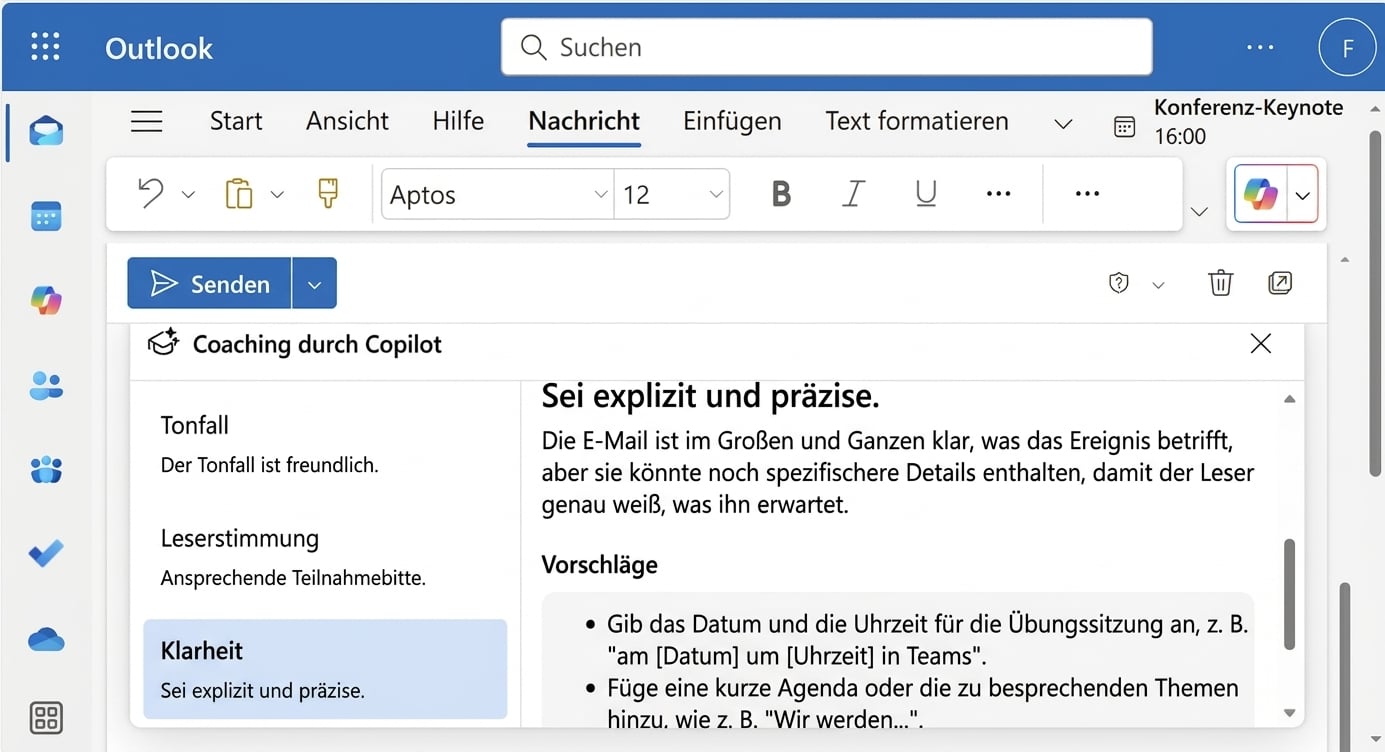
Task: Open Copilot button dropdown arrow
Action: (1302, 195)
